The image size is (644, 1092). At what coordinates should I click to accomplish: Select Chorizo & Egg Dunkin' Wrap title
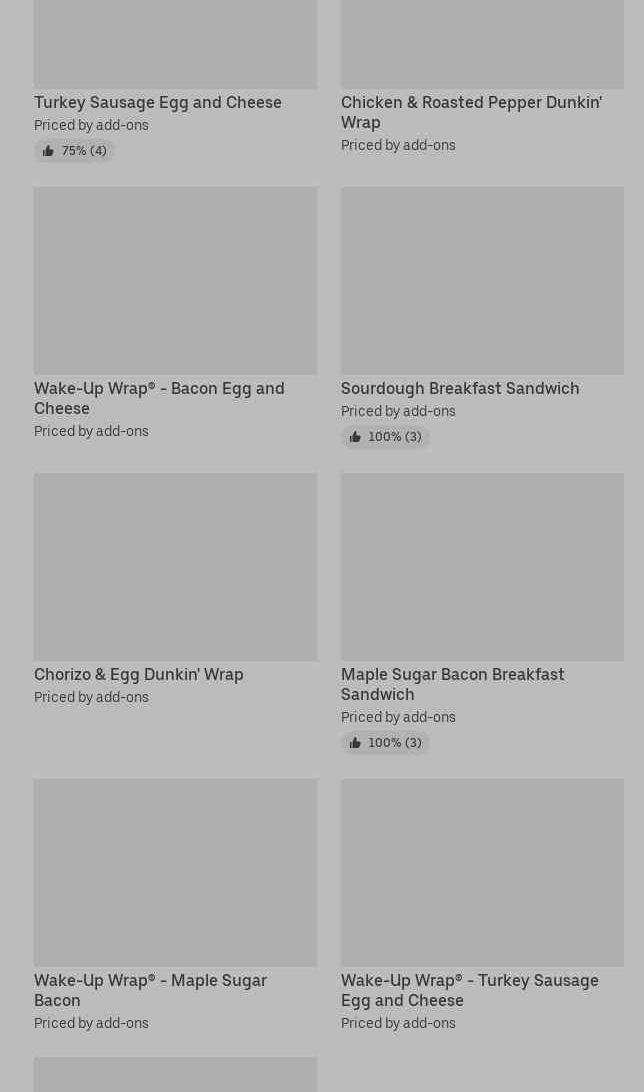click(139, 674)
